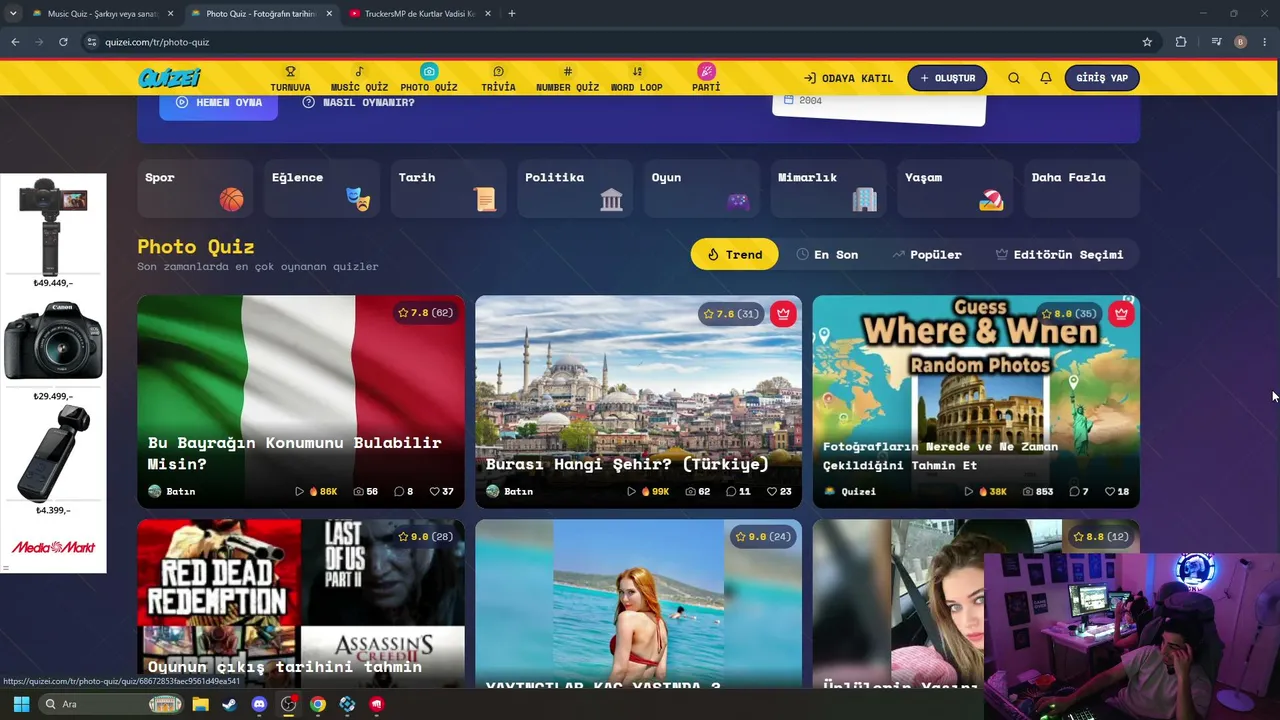The image size is (1280, 720).
Task: Open OBS Studio from the taskbar
Action: (288, 704)
